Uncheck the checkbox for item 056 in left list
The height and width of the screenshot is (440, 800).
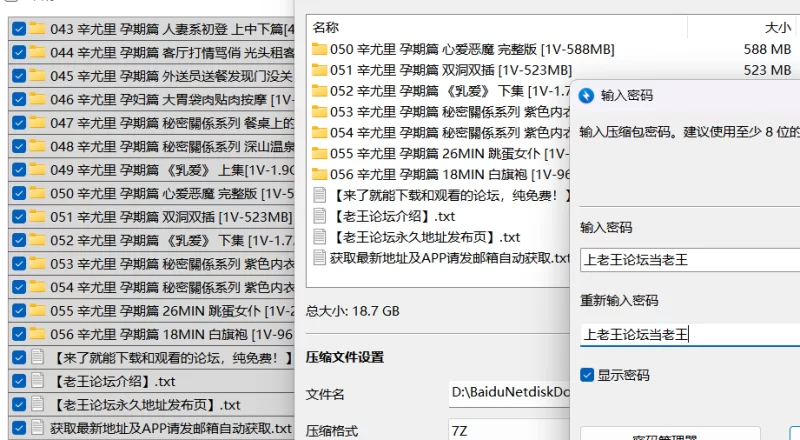(18, 334)
